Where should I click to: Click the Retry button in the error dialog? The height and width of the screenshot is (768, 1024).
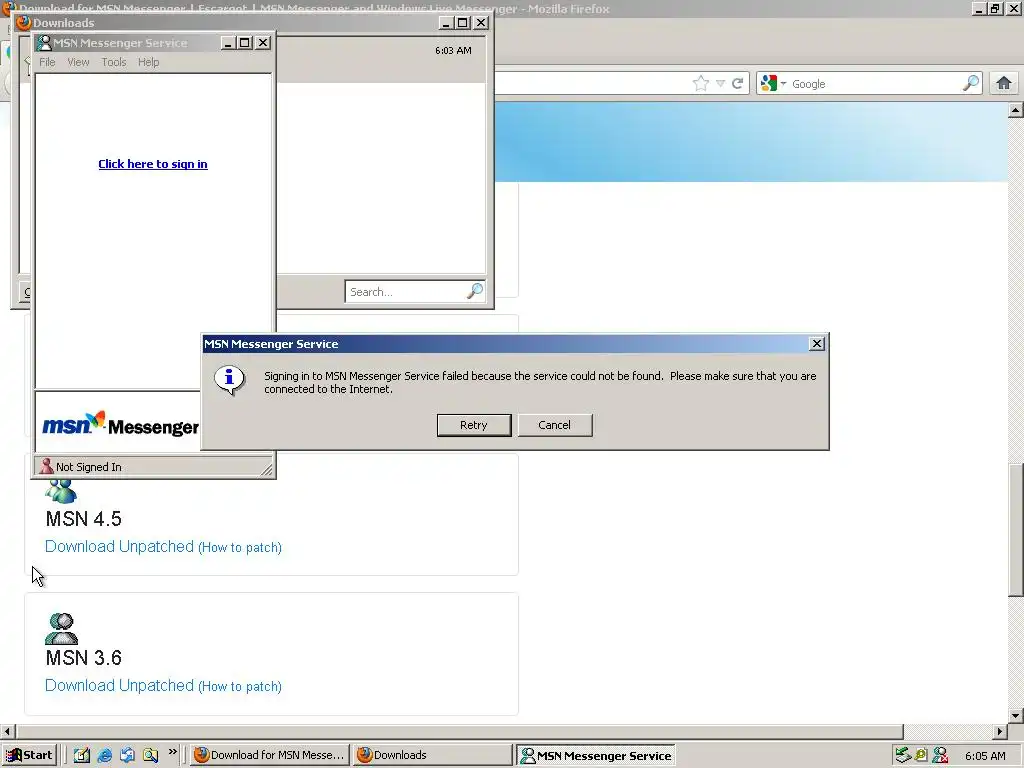pos(473,425)
